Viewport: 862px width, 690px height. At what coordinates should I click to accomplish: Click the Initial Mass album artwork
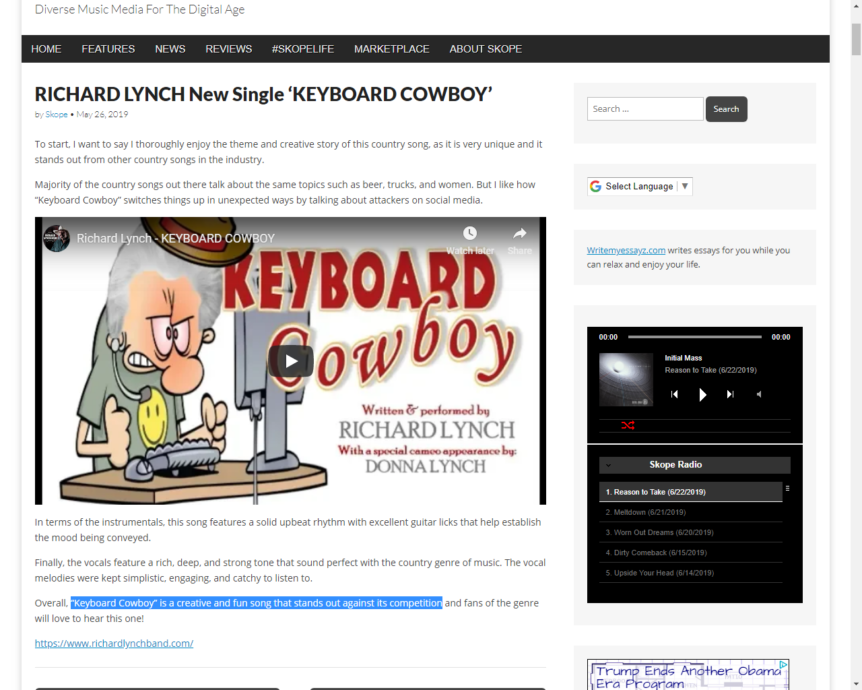click(626, 379)
